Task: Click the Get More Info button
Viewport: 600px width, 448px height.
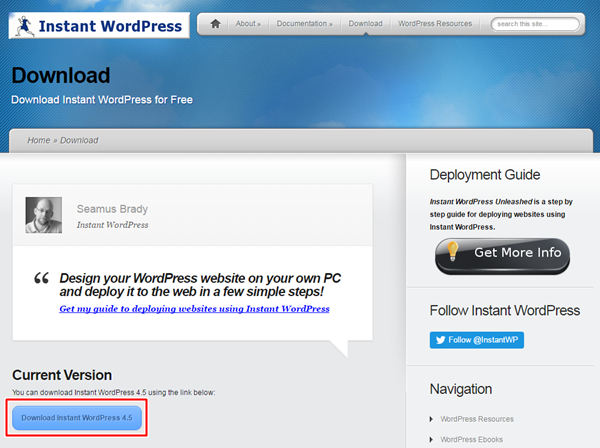Action: point(502,256)
